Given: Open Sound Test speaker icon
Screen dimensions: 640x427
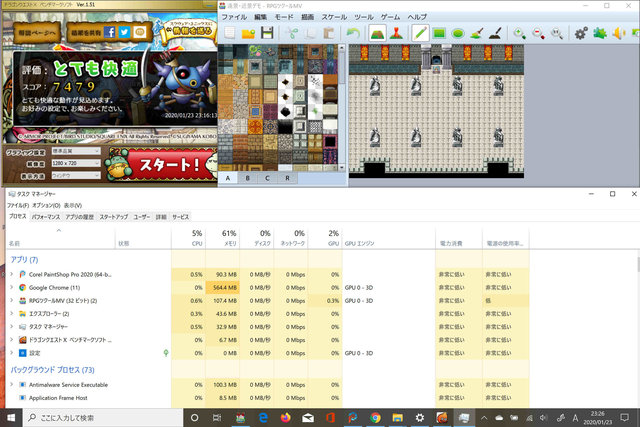Looking at the screenshot, I should pyautogui.click(x=619, y=33).
